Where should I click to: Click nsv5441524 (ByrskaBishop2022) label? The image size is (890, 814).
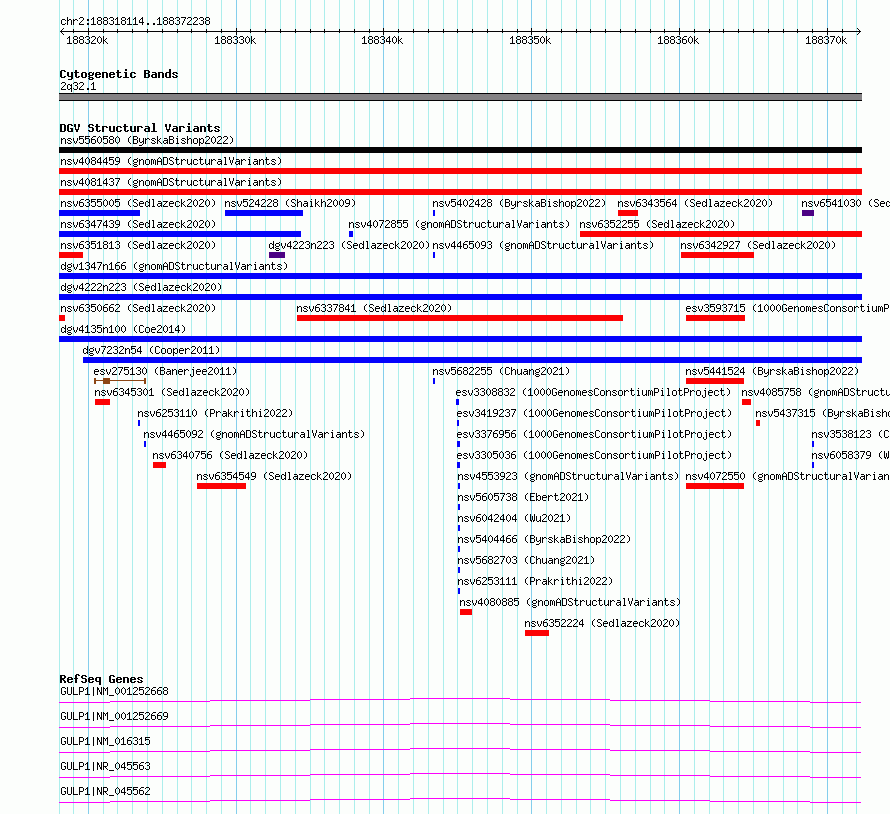pos(772,371)
